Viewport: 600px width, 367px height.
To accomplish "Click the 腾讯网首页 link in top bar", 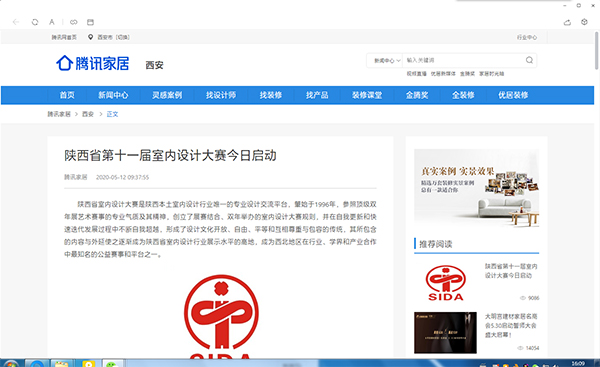I will (64, 37).
